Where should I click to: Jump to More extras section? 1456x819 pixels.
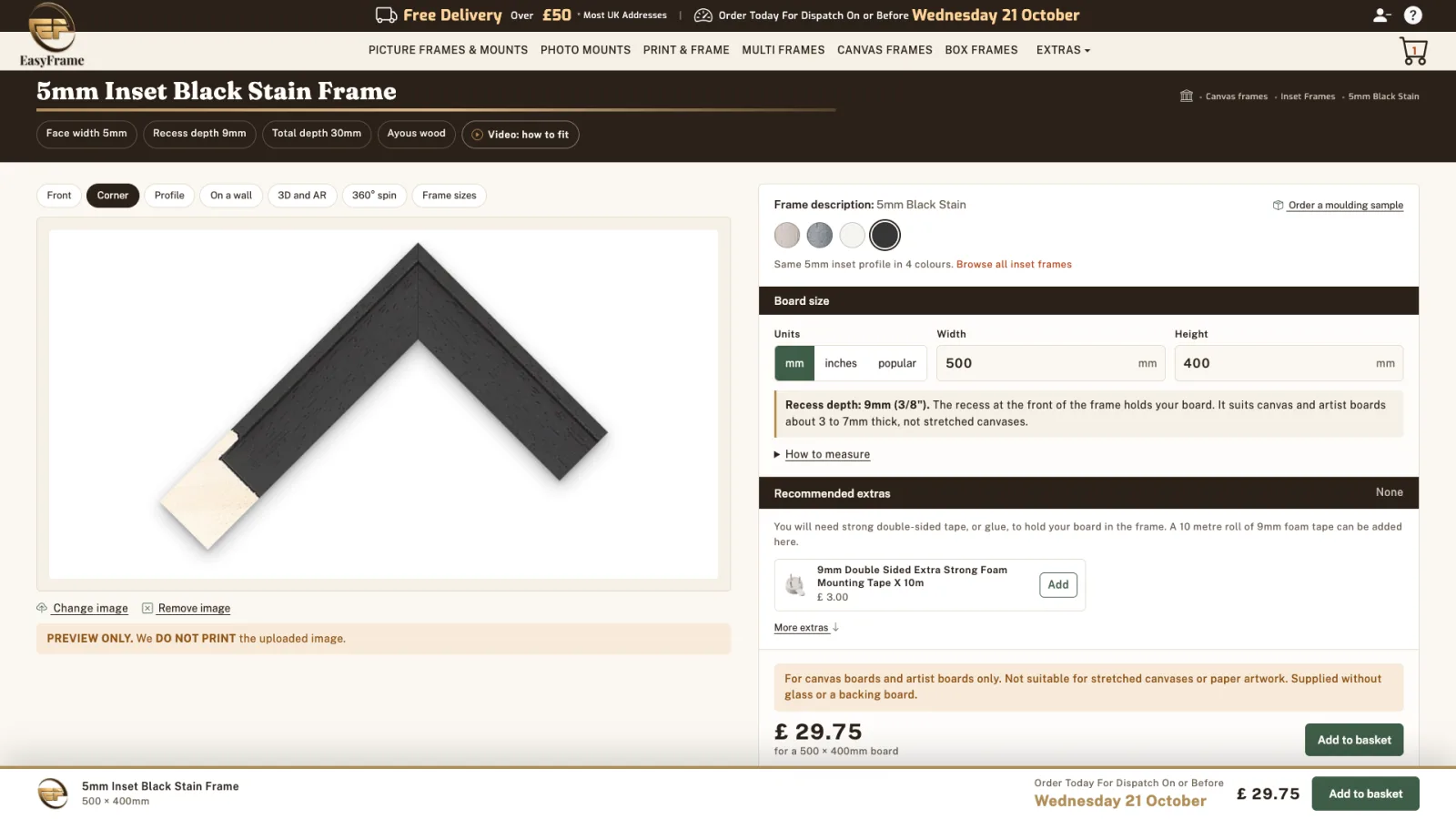[x=806, y=628]
